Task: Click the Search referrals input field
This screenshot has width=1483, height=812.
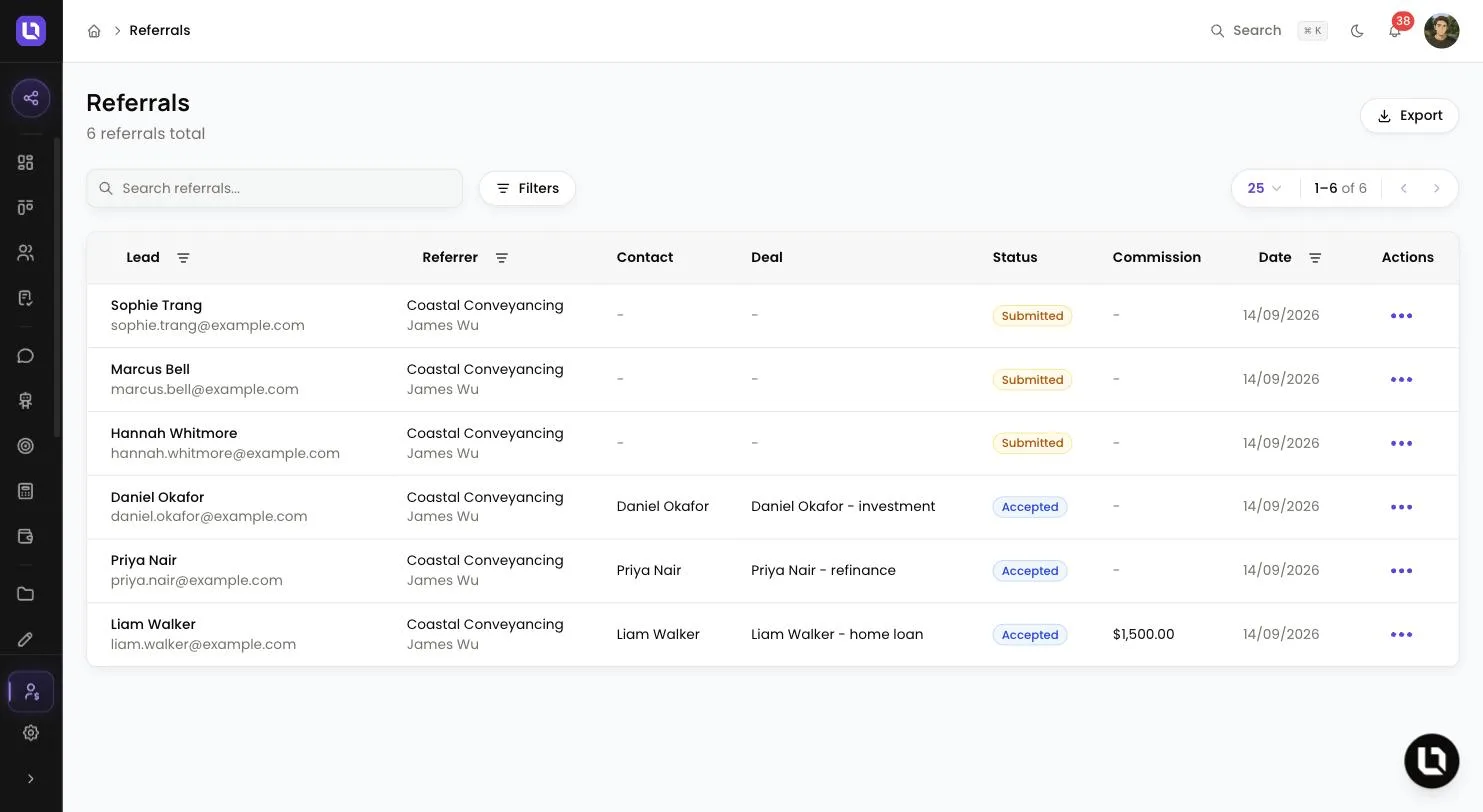Action: [x=274, y=188]
